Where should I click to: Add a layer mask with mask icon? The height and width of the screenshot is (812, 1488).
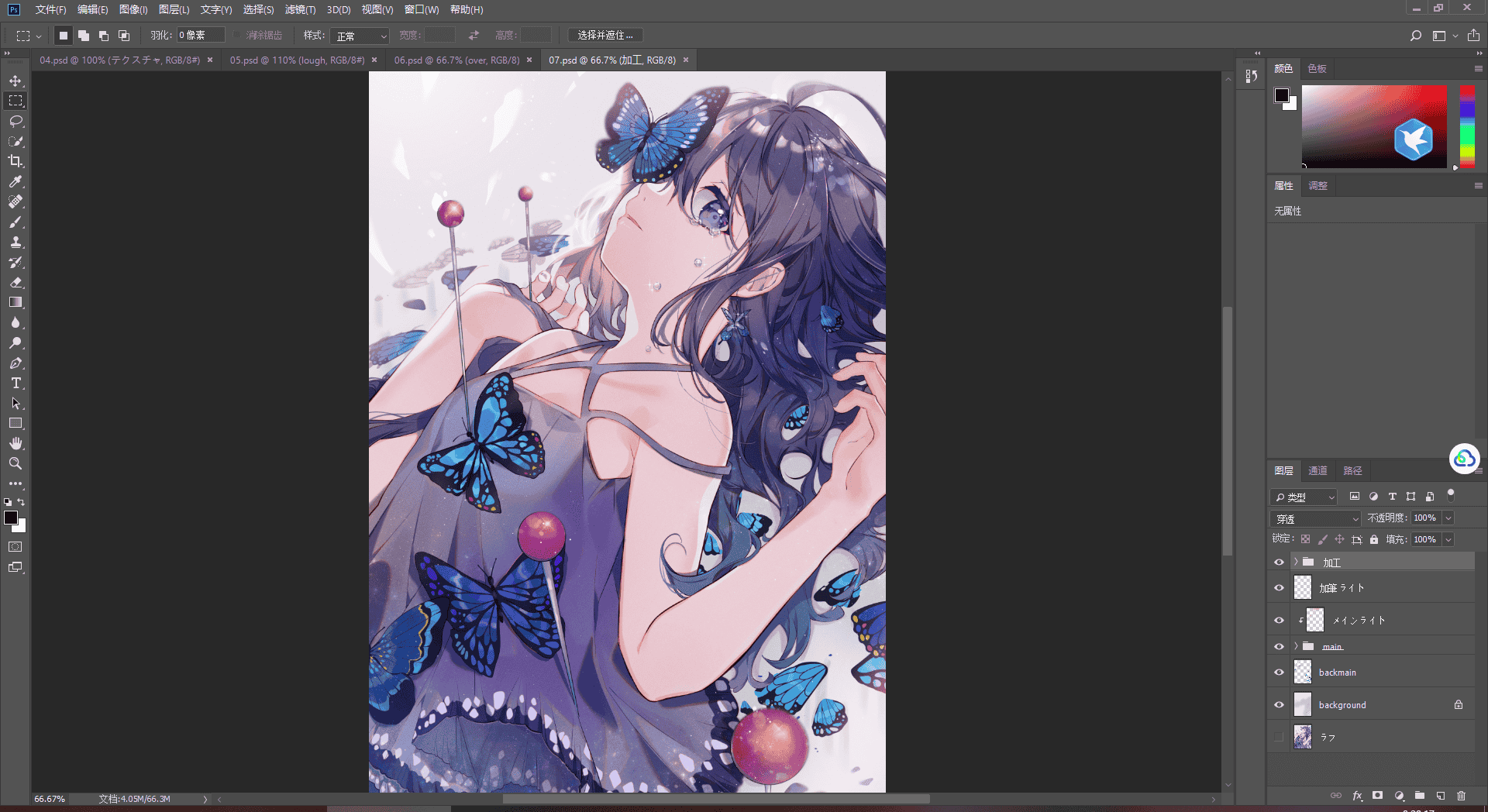tap(1377, 796)
